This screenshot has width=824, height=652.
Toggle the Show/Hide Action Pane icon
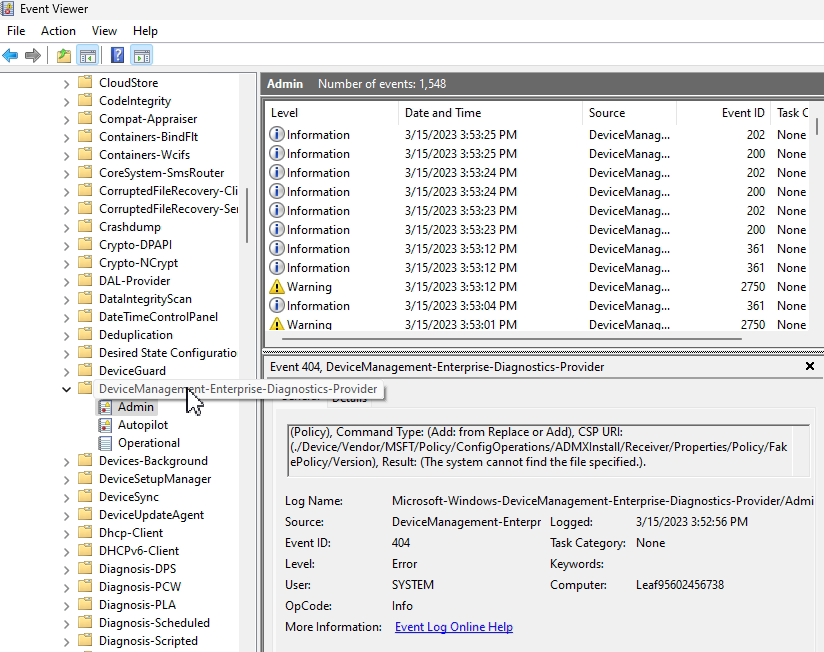(x=142, y=55)
